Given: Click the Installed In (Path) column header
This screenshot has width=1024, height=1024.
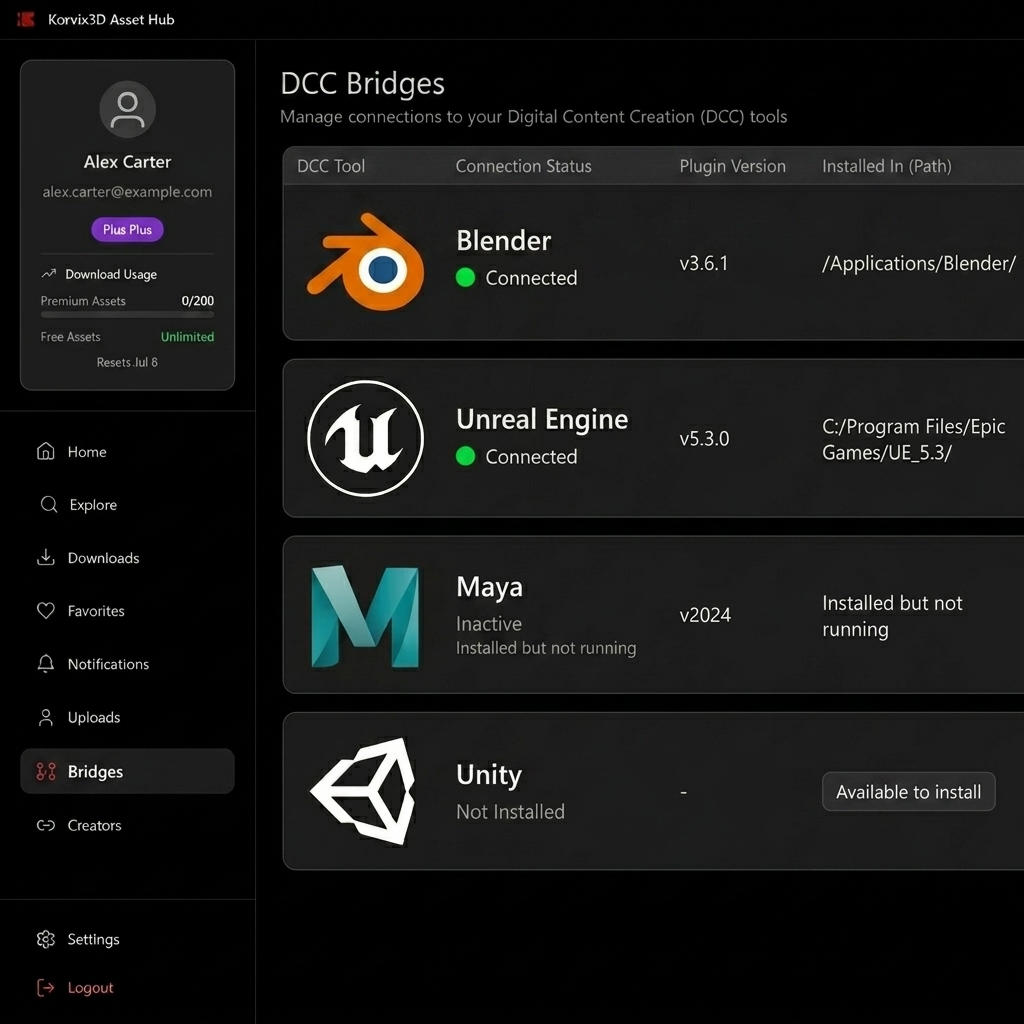Looking at the screenshot, I should [887, 166].
